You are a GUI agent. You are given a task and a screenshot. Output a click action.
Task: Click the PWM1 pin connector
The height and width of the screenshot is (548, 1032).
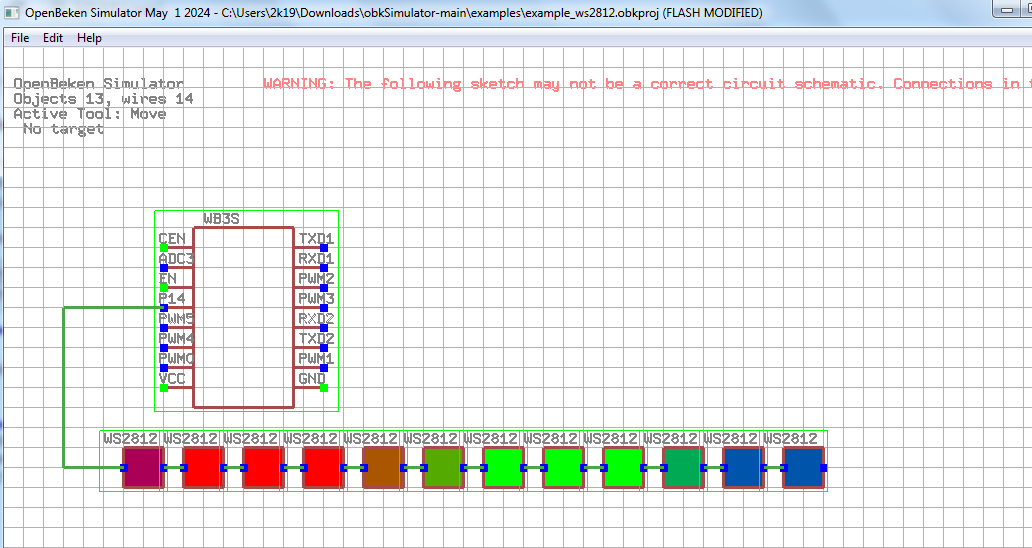(x=324, y=368)
